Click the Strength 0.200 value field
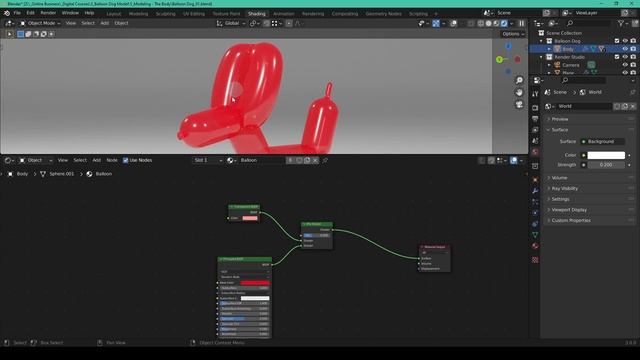The width and height of the screenshot is (640, 360). tap(606, 165)
